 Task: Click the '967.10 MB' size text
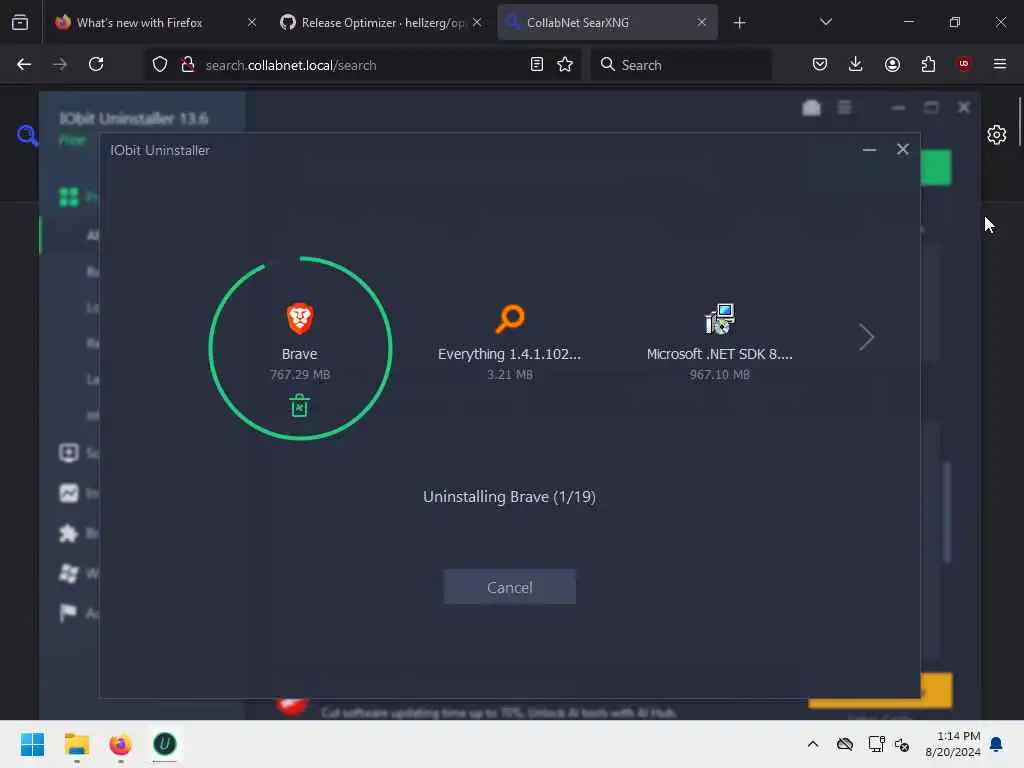click(720, 374)
